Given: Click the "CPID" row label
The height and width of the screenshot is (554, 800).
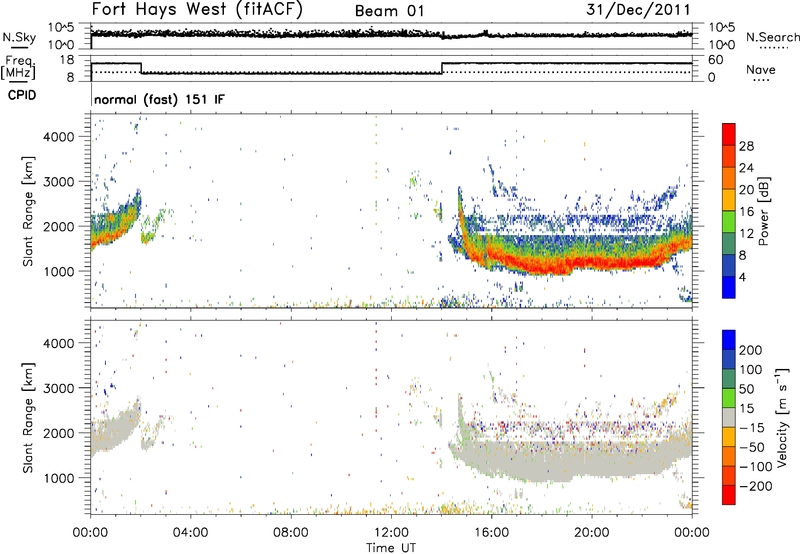Looking at the screenshot, I should (x=22, y=95).
